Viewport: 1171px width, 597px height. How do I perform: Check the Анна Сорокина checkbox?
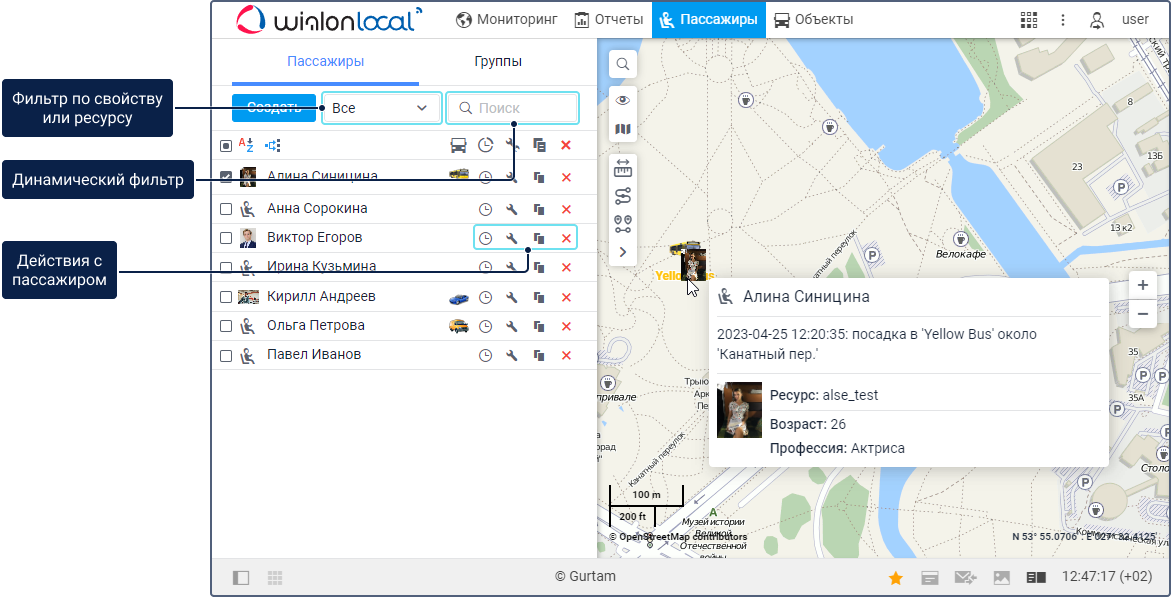pos(226,209)
